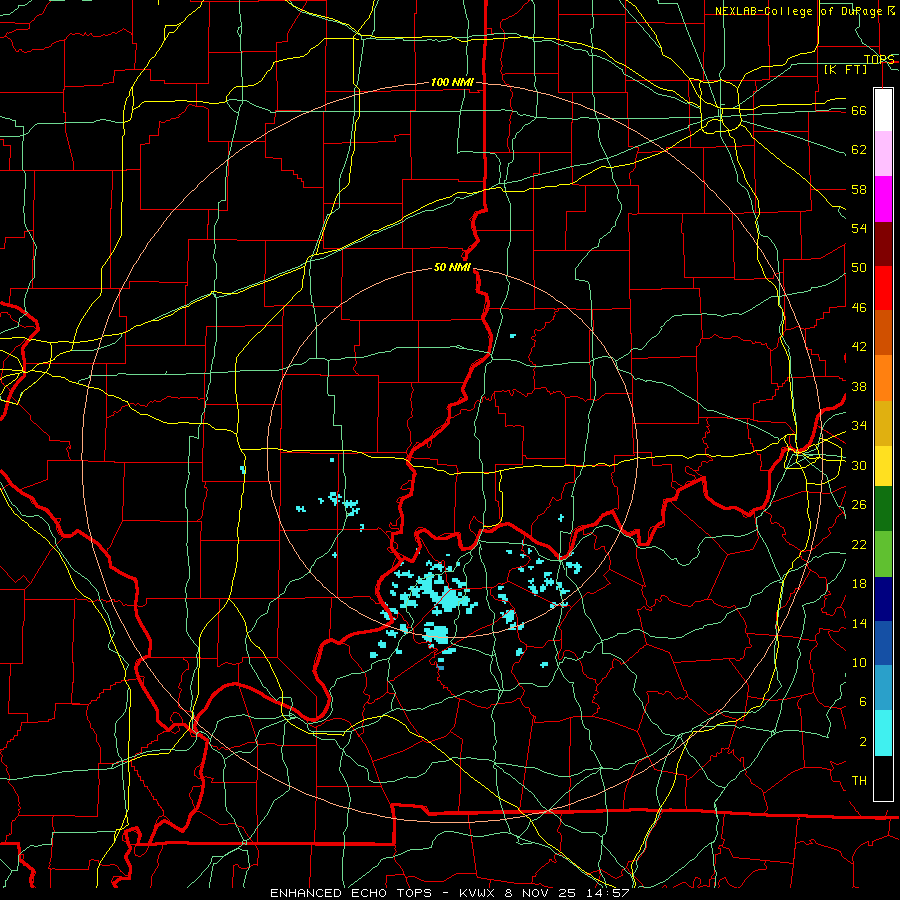Click the legend value 14
The width and height of the screenshot is (900, 900).
click(x=859, y=623)
